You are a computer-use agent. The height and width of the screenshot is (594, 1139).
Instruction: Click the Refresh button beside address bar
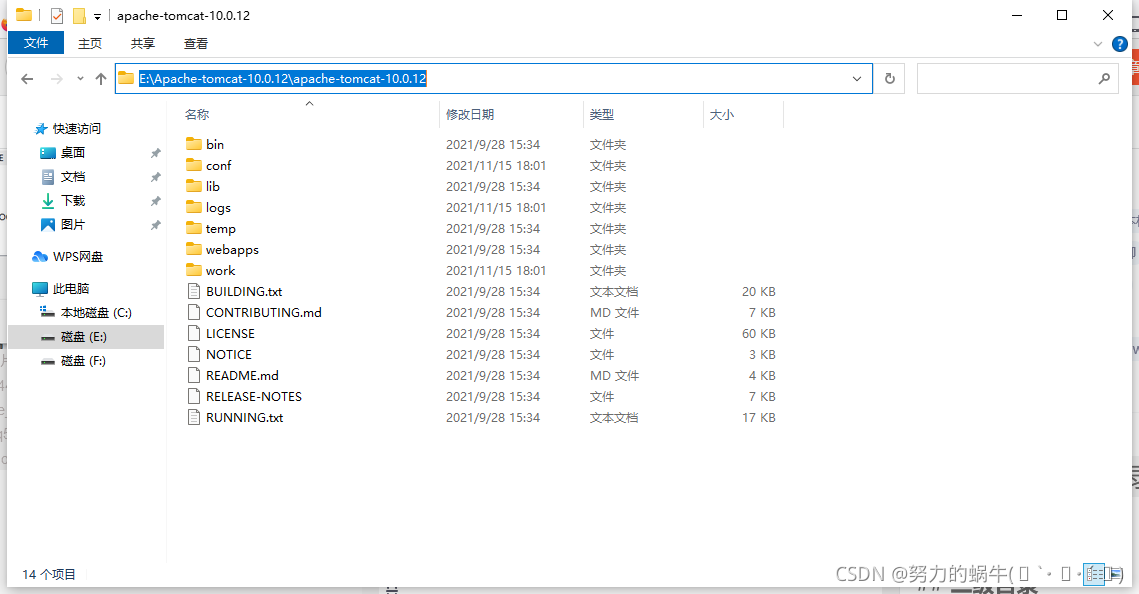[889, 78]
